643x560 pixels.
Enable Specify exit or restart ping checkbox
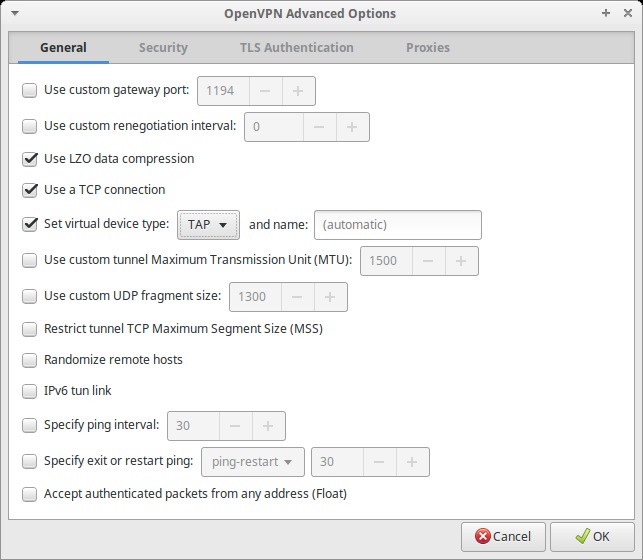(x=30, y=461)
